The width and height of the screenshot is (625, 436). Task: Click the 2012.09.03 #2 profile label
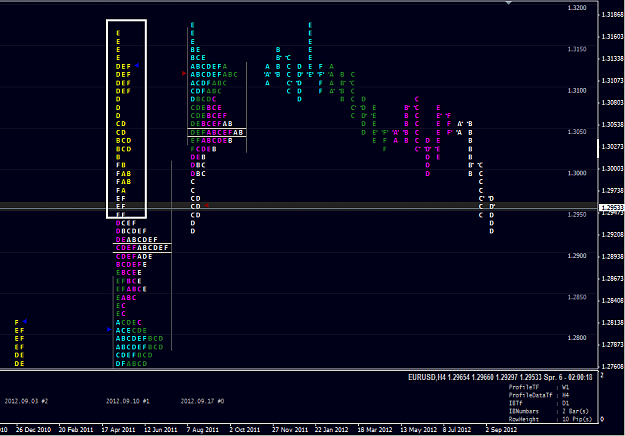(26, 401)
